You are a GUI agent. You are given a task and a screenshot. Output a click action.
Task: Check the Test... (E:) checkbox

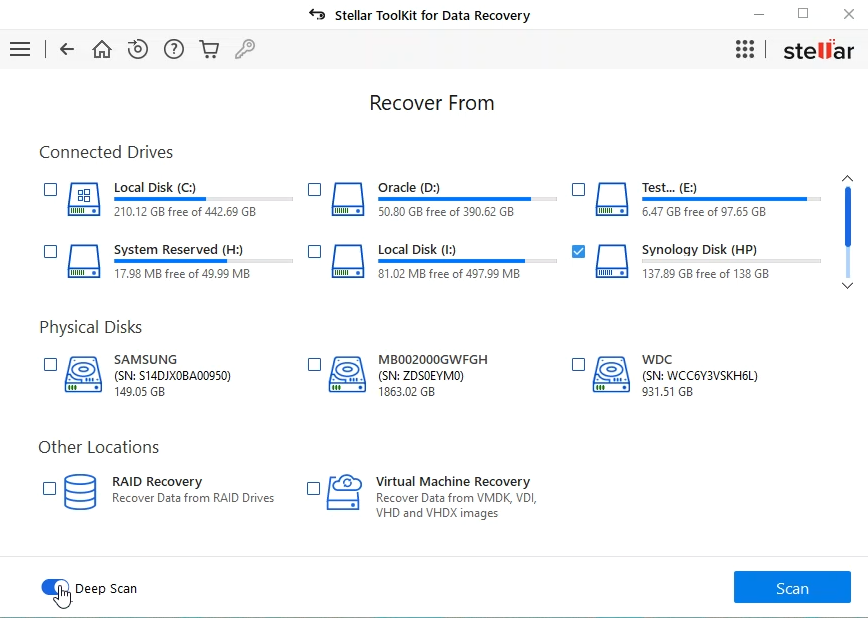578,189
